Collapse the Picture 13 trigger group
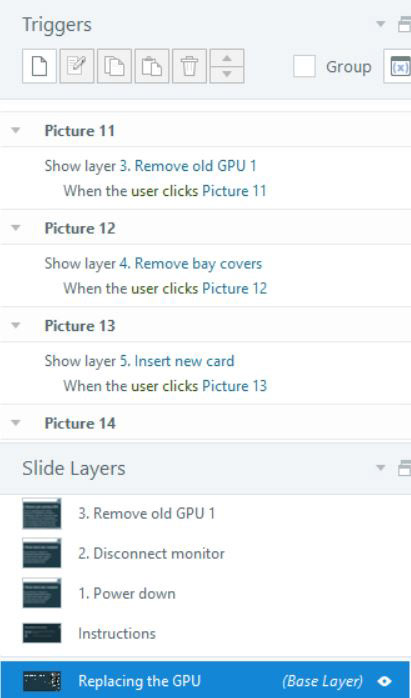Screen dimensions: 411x698 click(x=16, y=326)
